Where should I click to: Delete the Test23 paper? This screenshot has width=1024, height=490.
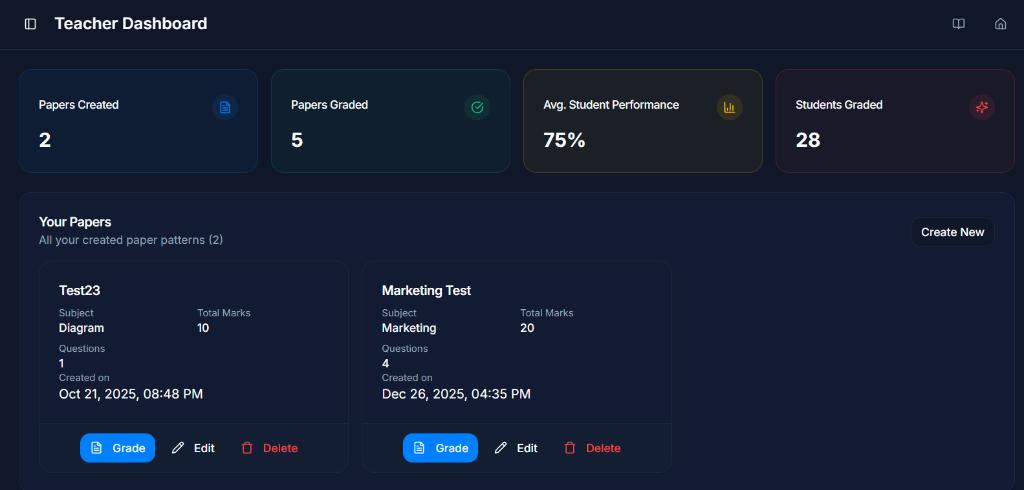[269, 448]
